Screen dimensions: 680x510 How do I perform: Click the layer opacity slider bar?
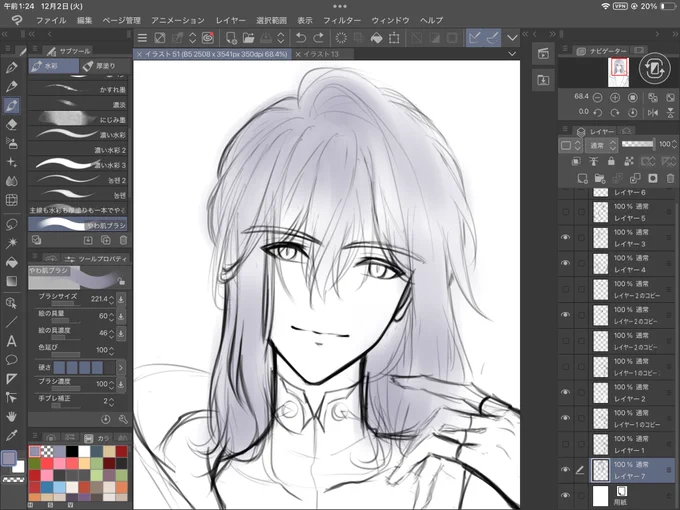tap(638, 144)
